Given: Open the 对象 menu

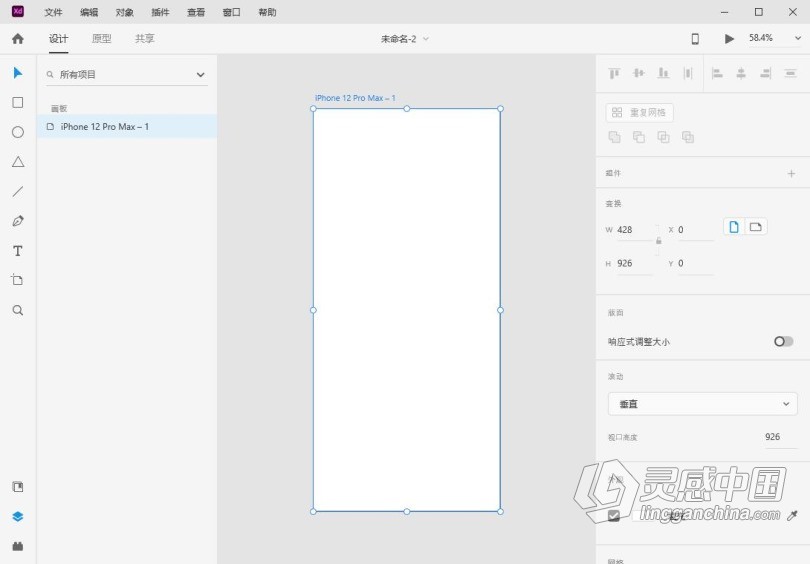Looking at the screenshot, I should point(124,12).
